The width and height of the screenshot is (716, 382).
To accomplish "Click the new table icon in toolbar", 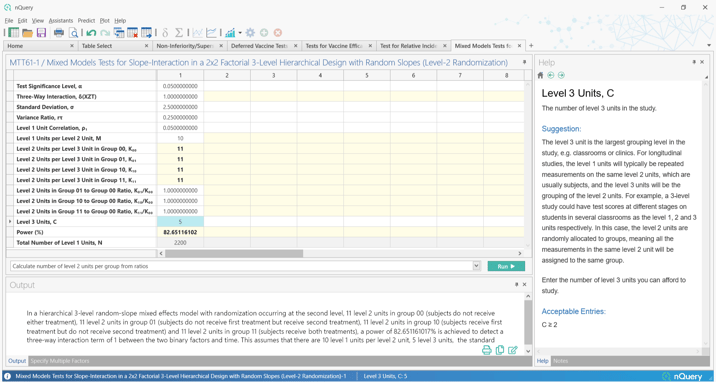I will tap(14, 32).
